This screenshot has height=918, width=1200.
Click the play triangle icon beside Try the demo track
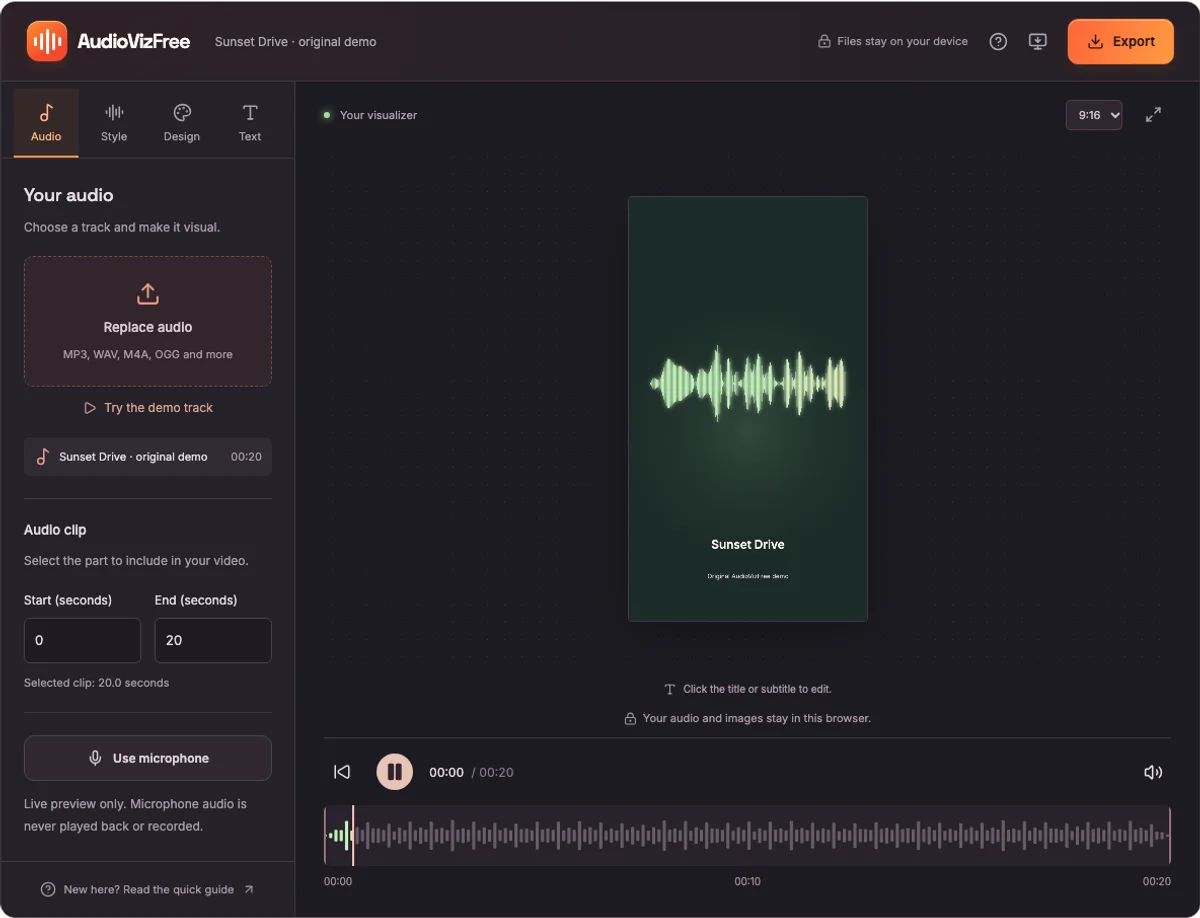tap(90, 408)
